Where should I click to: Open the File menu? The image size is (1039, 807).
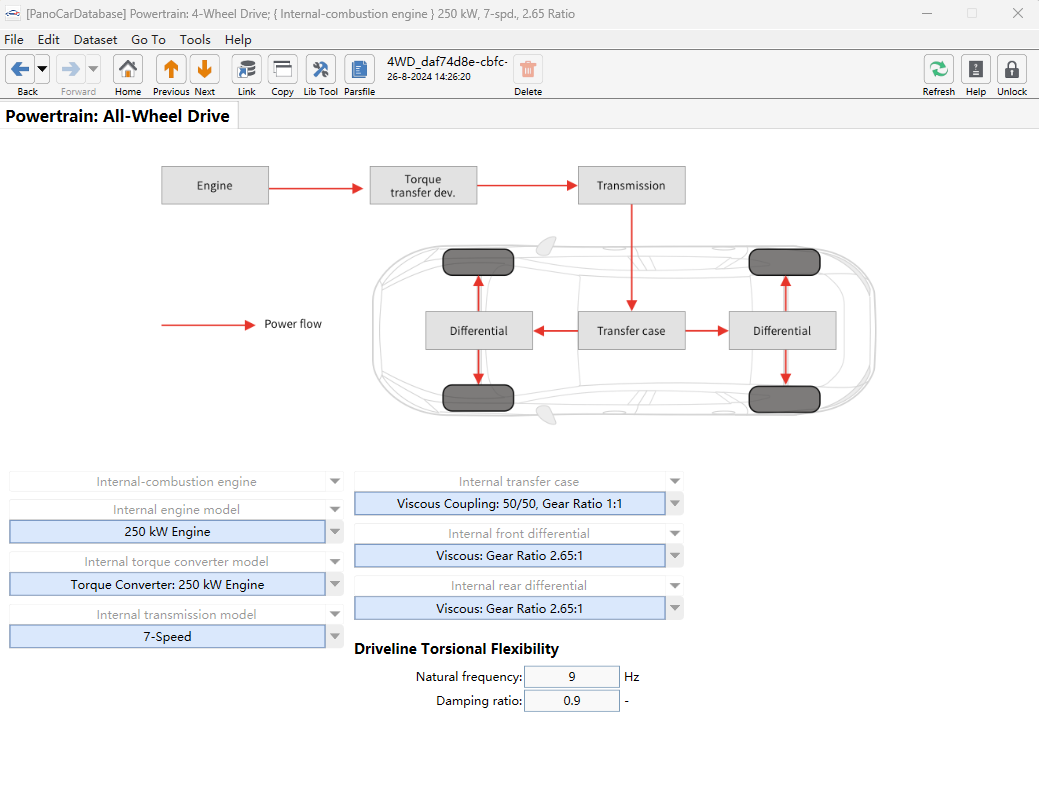[14, 40]
